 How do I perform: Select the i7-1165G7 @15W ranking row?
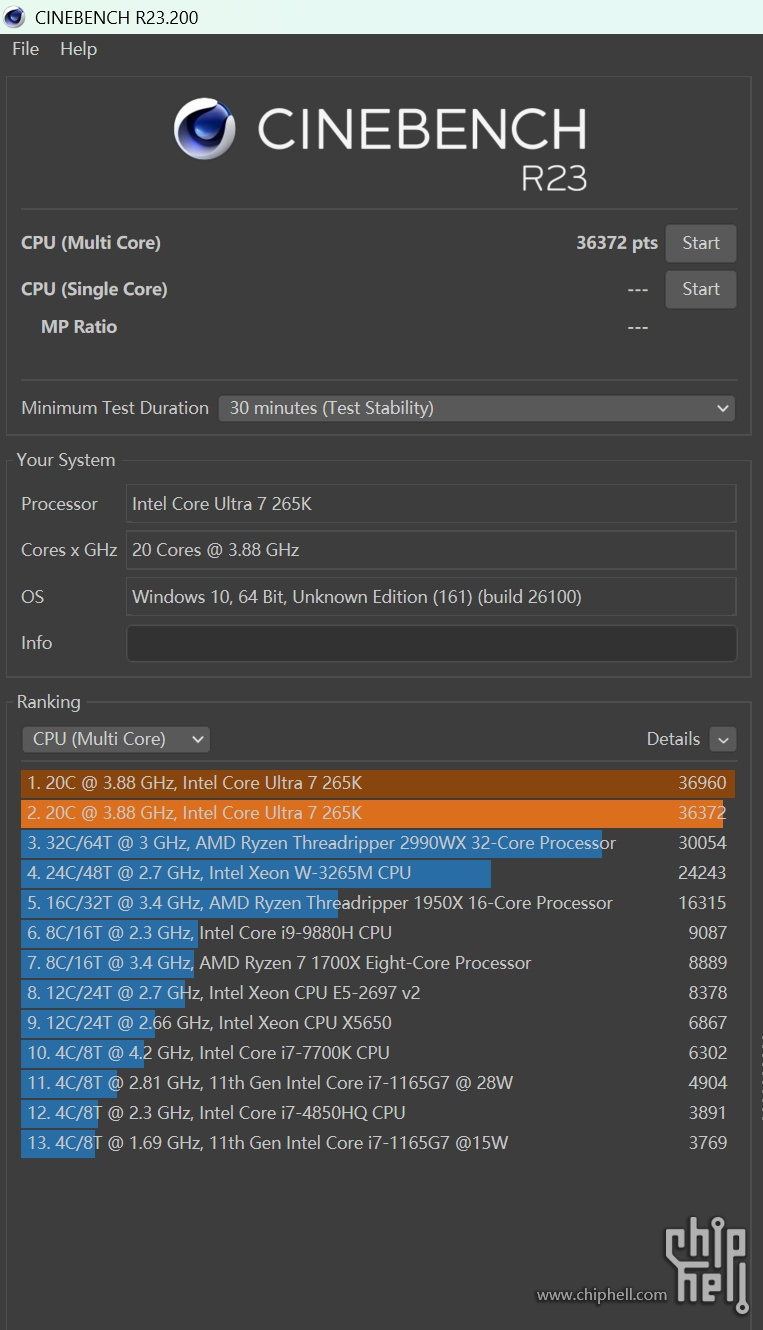pos(378,1143)
